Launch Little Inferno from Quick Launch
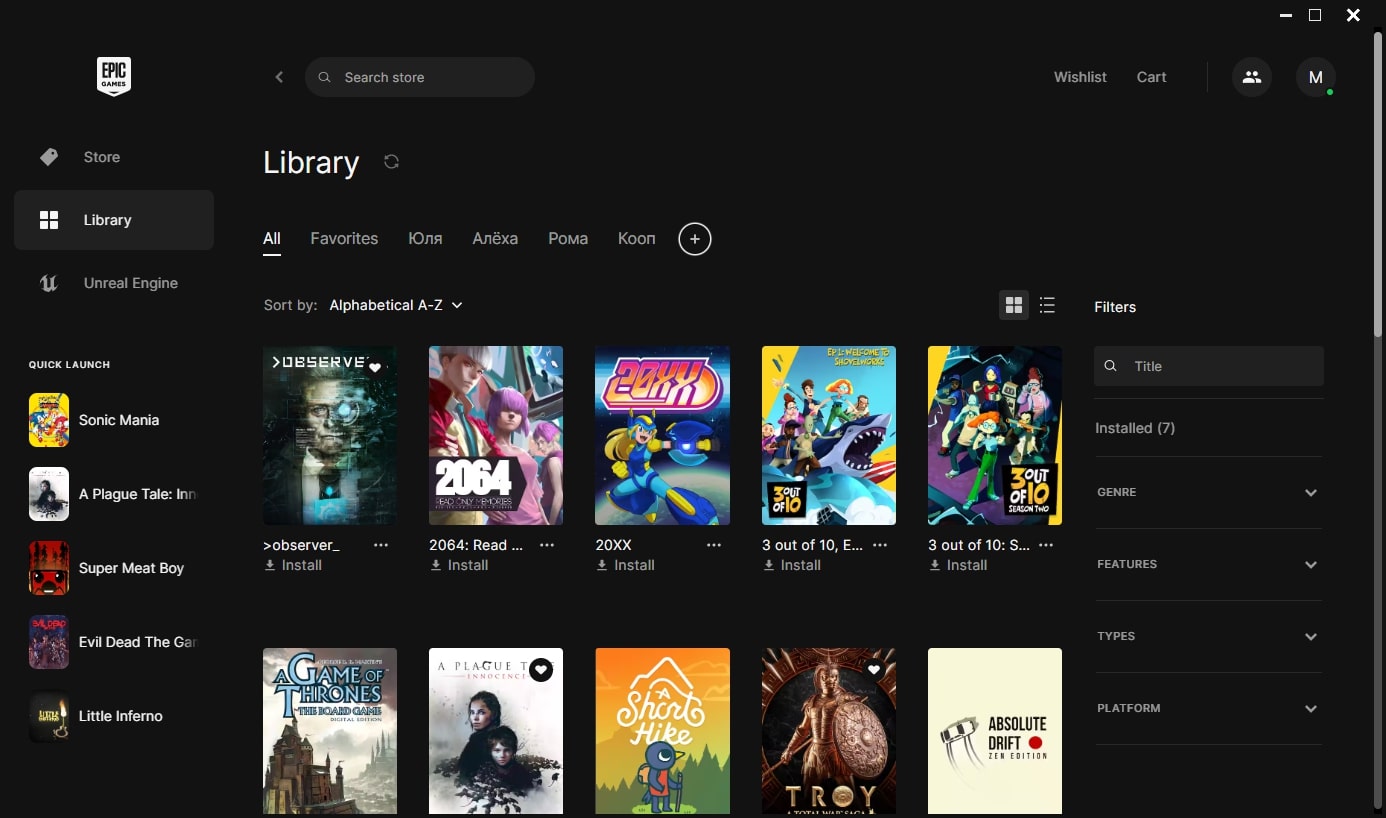 [x=114, y=716]
